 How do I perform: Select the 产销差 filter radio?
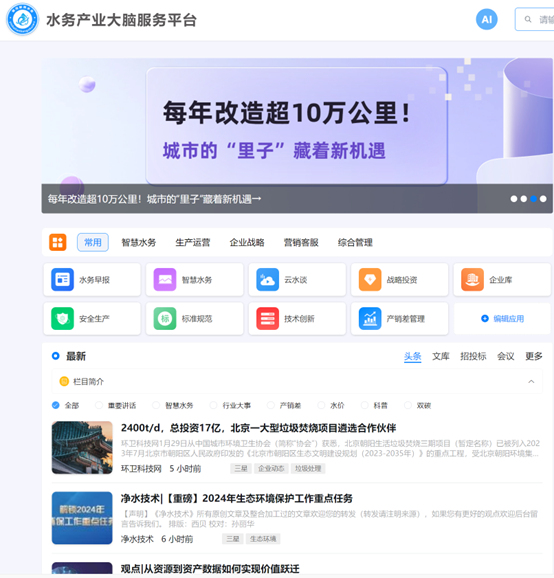point(271,405)
